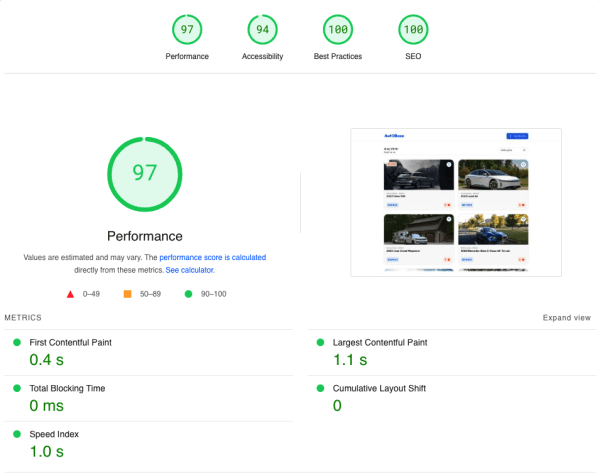The height and width of the screenshot is (473, 600).
Task: Click the Cumulative Layout Shift metric label
Action: click(x=379, y=388)
